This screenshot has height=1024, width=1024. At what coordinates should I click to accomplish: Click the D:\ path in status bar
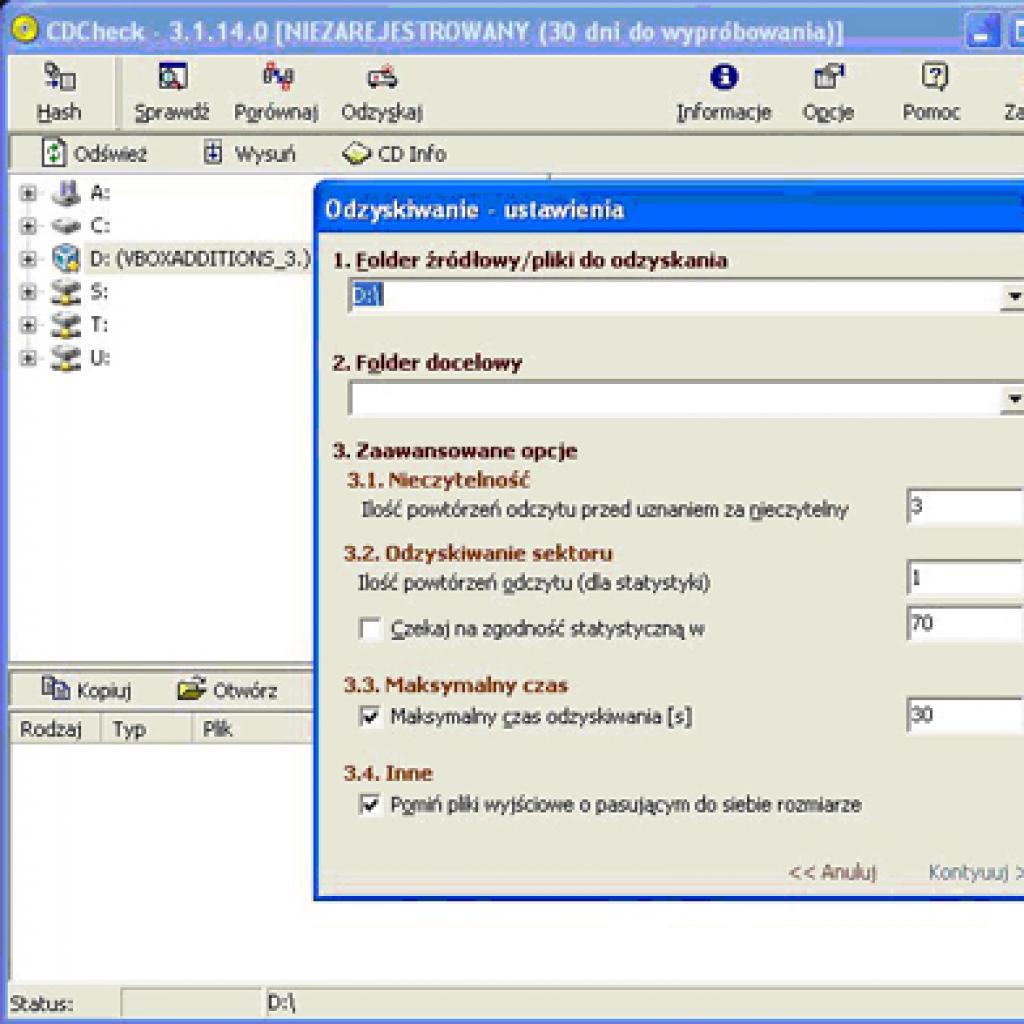[281, 1002]
